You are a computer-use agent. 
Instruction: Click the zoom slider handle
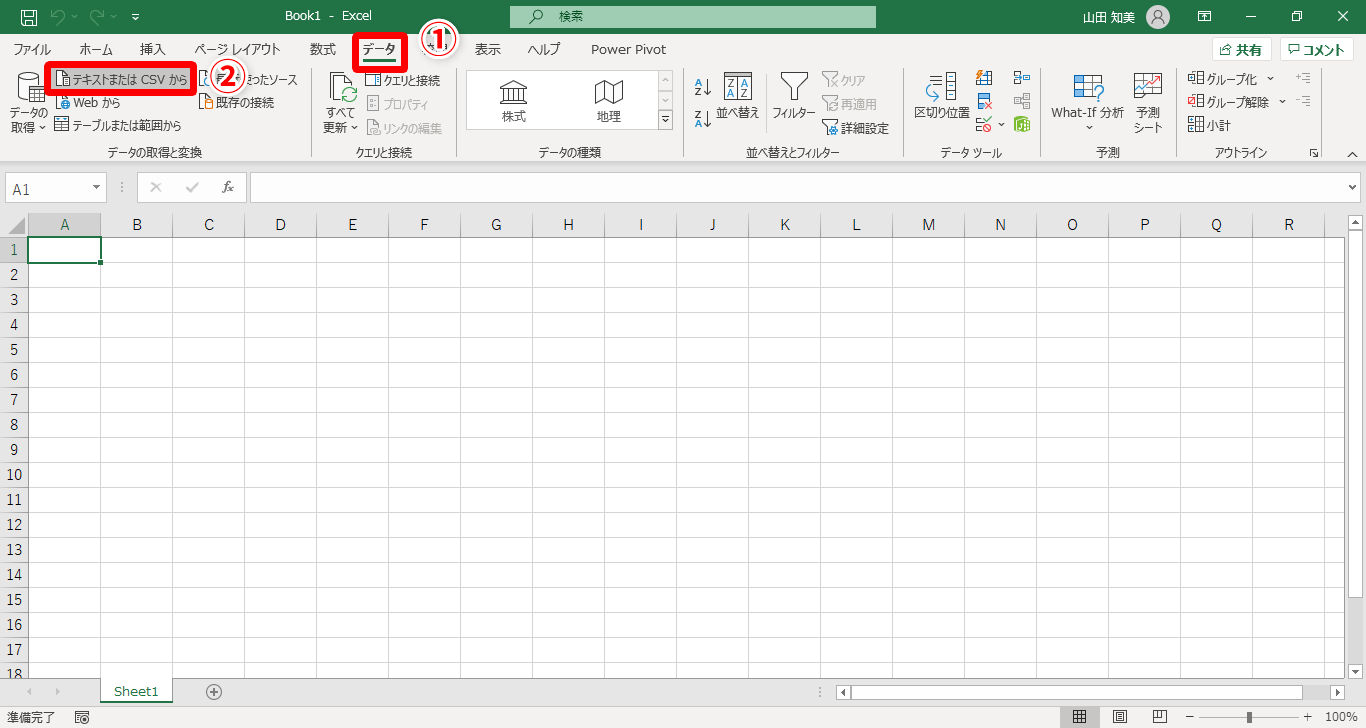point(1249,717)
